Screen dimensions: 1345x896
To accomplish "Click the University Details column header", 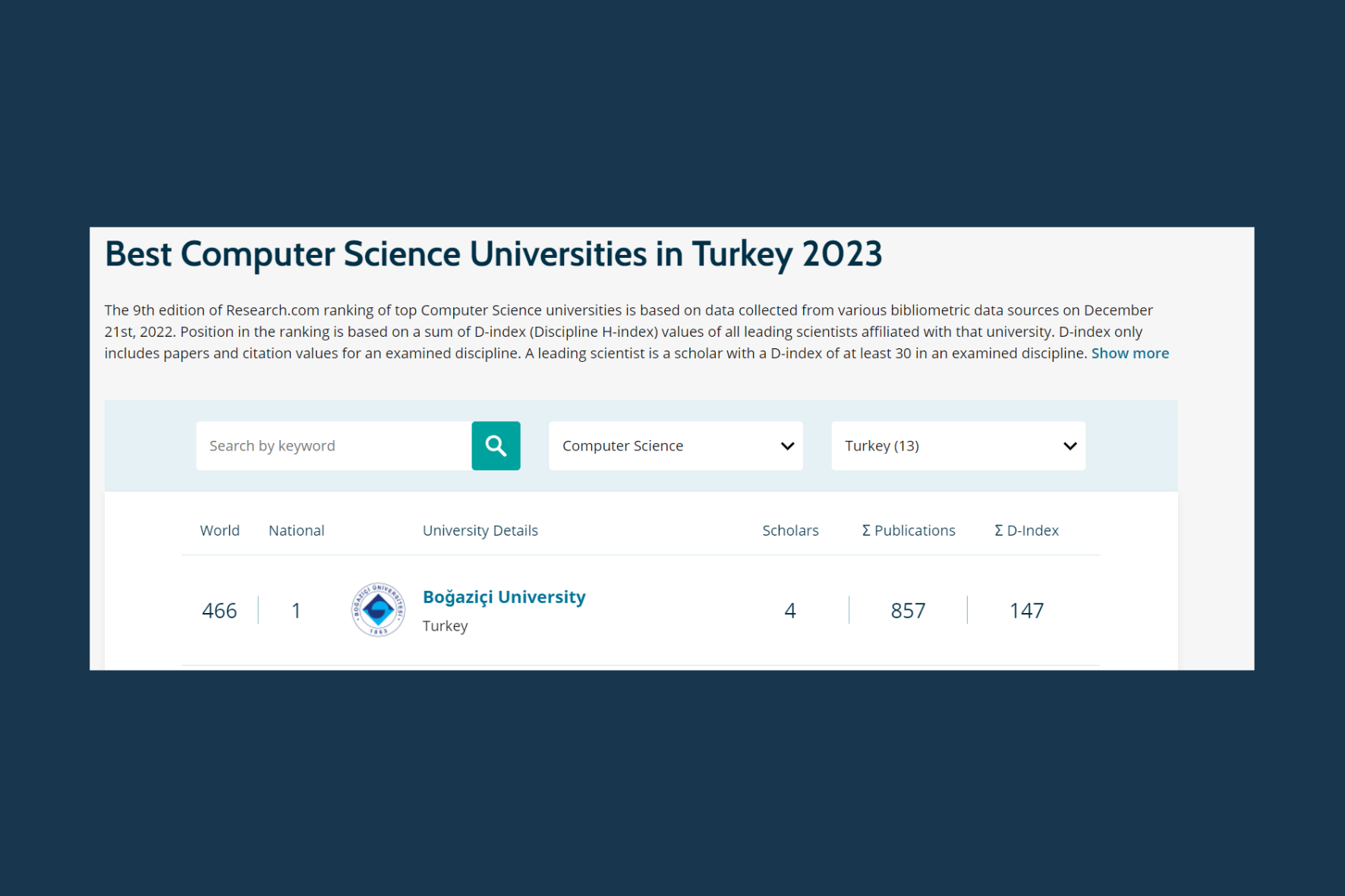I will pos(480,530).
